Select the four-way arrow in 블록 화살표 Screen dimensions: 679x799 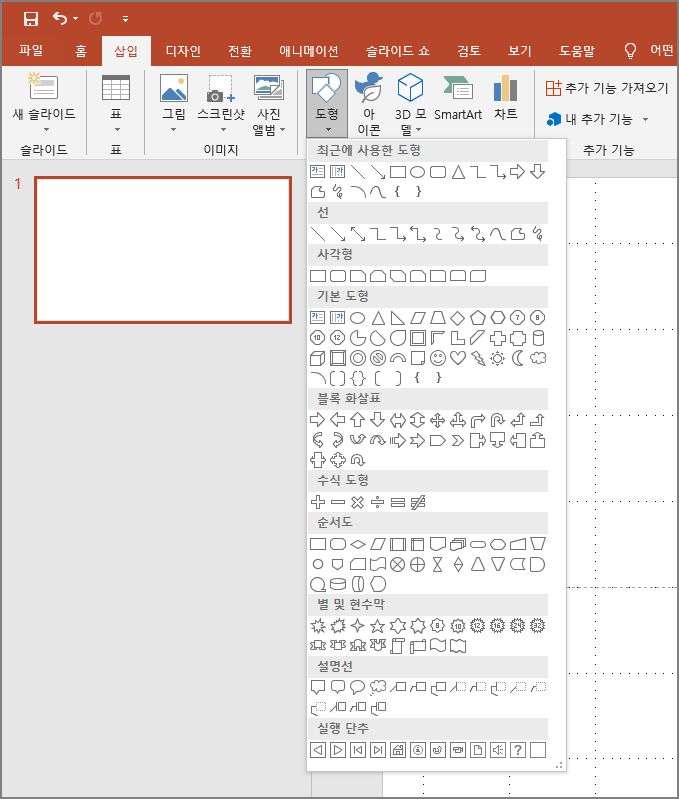click(438, 420)
